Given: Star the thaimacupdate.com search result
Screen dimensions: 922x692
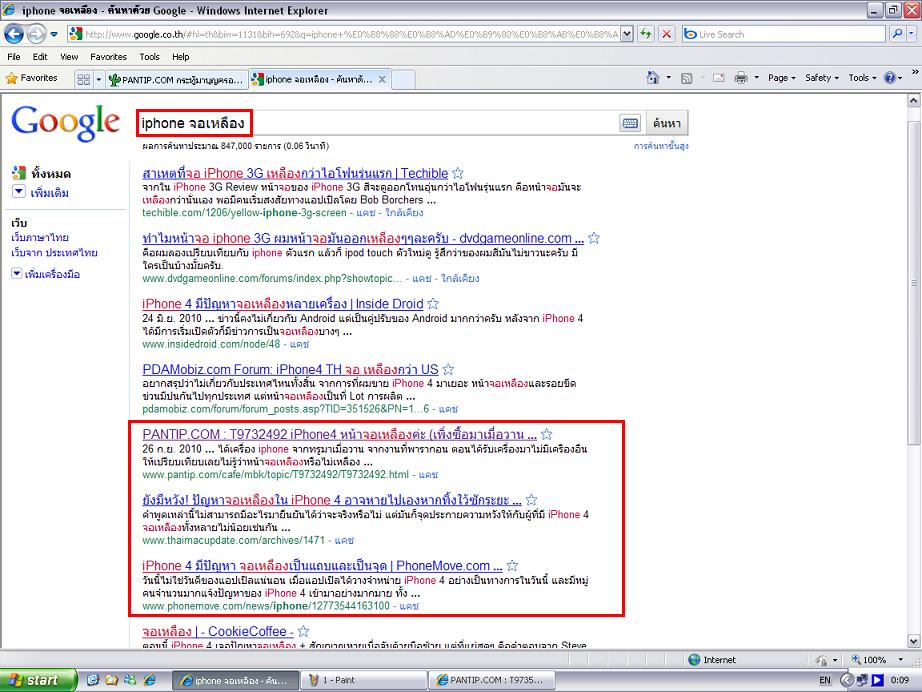Looking at the screenshot, I should [531, 500].
